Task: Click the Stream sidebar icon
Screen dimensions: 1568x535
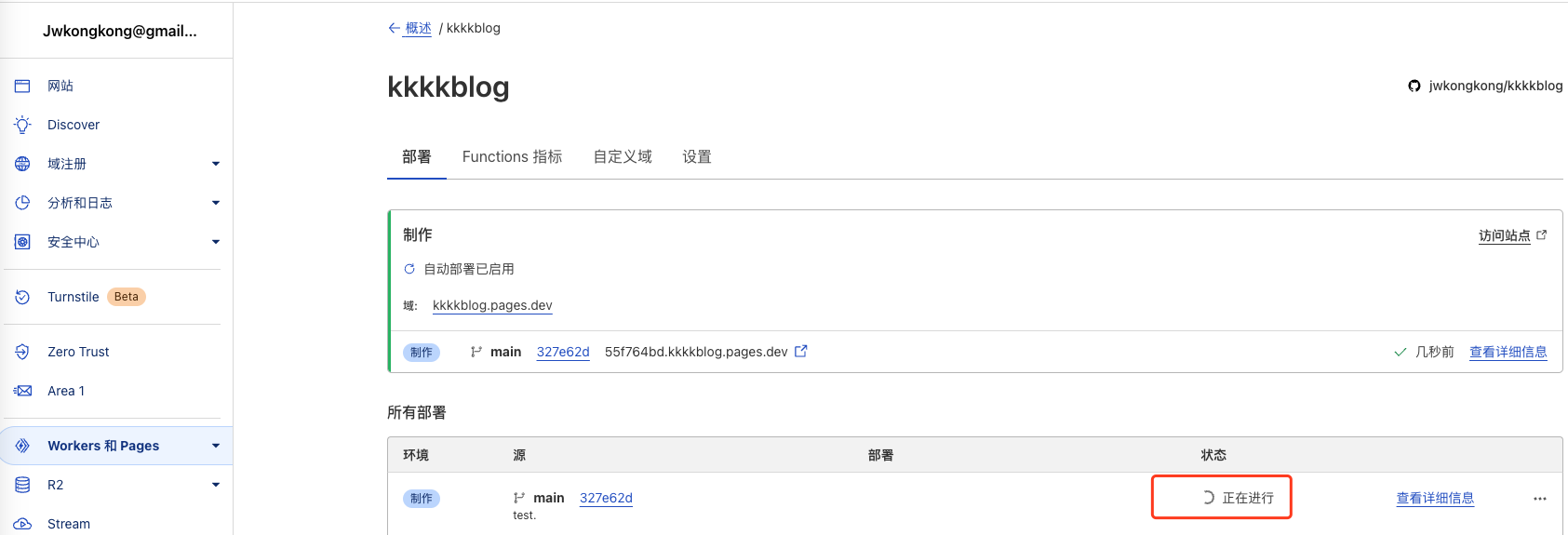Action: pyautogui.click(x=23, y=524)
